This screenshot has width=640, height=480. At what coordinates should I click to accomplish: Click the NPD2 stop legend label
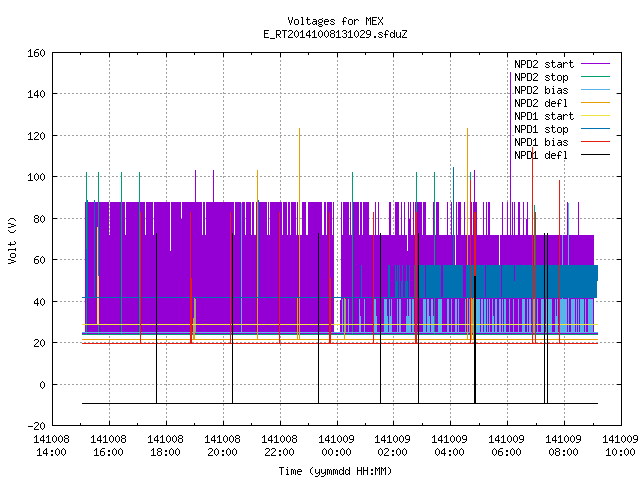[x=541, y=78]
